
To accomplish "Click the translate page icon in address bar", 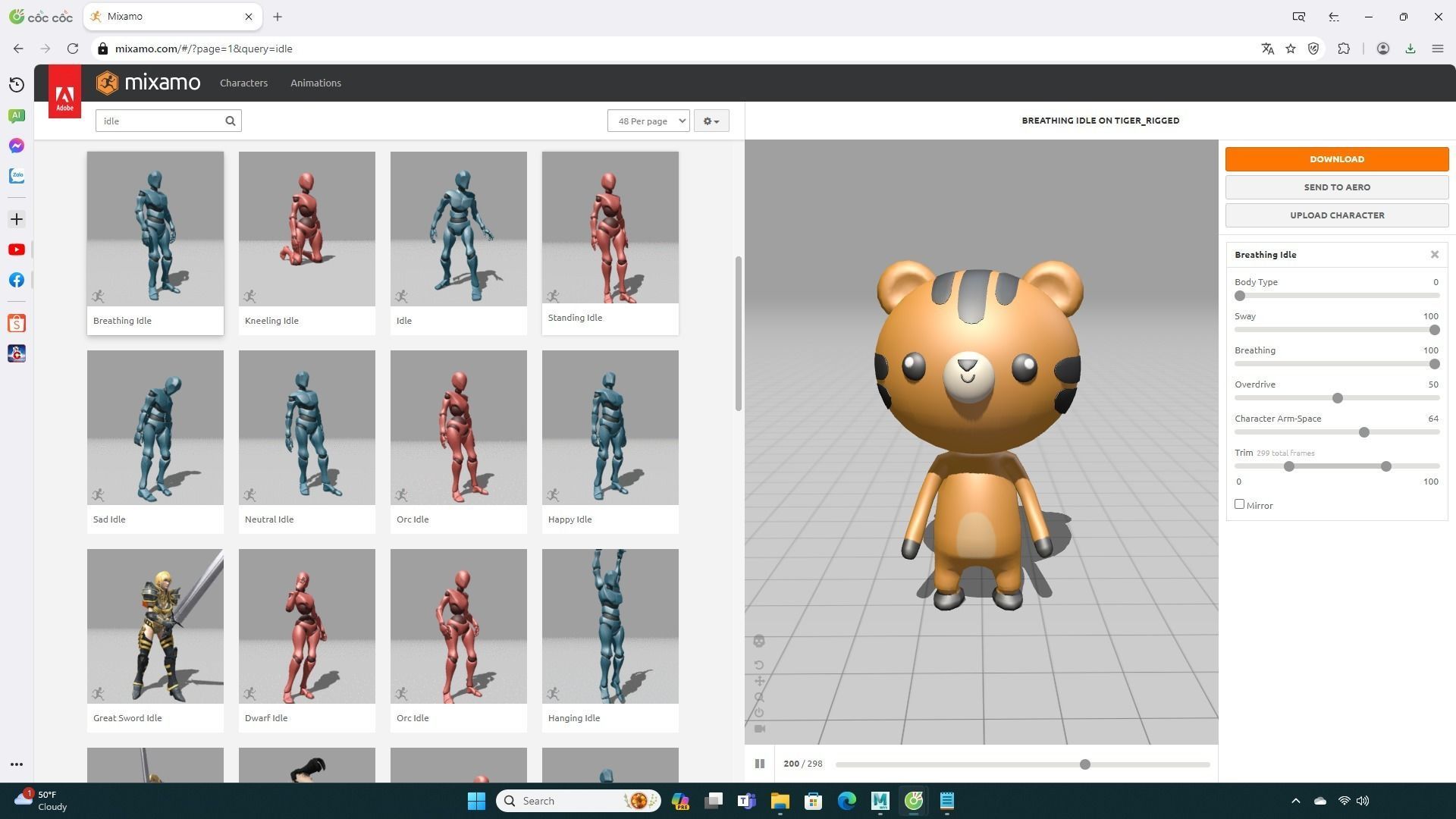I will tap(1267, 49).
